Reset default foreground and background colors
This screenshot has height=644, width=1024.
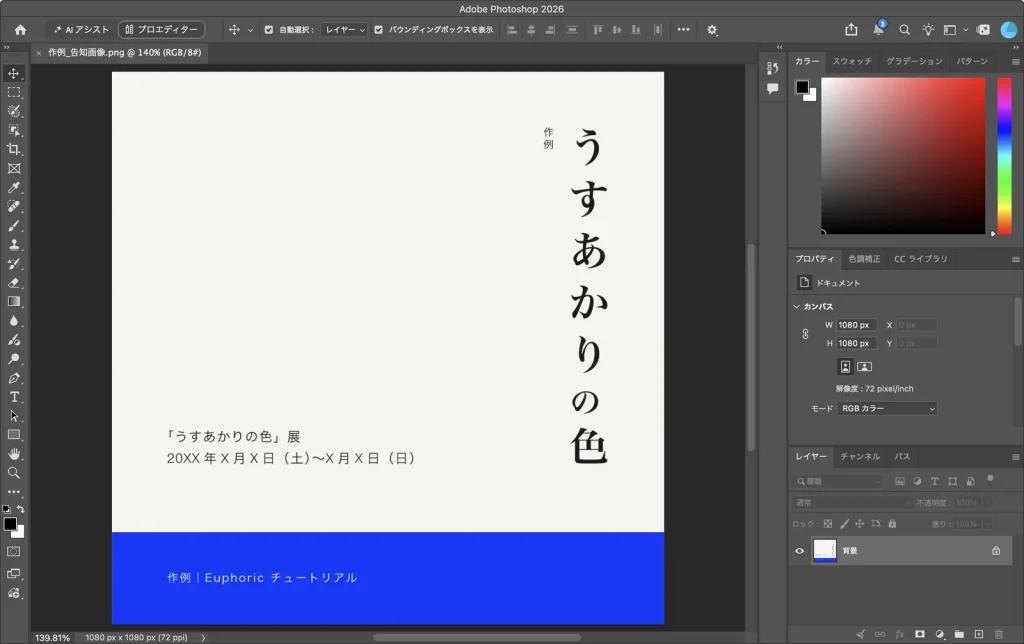pos(7,509)
